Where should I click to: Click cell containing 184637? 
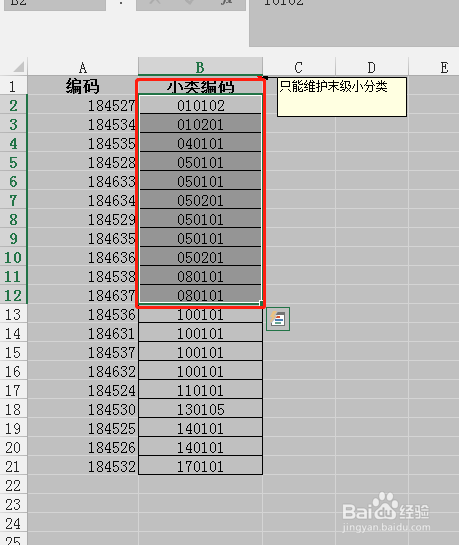pyautogui.click(x=83, y=295)
